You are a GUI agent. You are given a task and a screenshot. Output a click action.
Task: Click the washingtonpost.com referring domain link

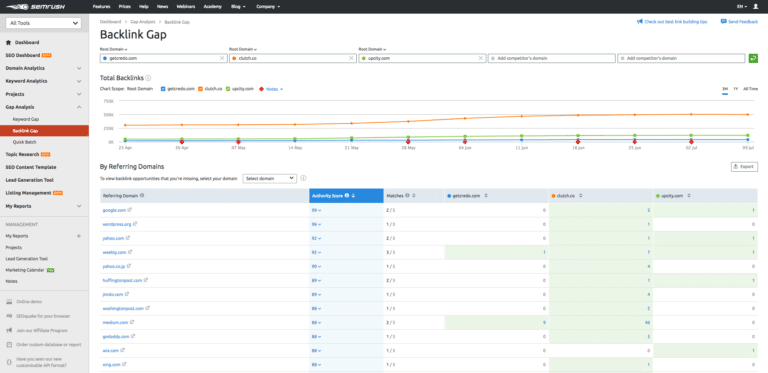[123, 308]
